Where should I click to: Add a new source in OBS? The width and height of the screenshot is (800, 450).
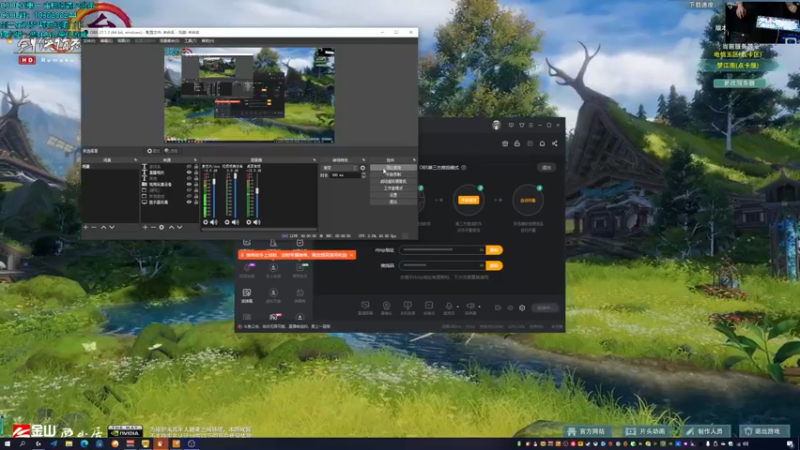pos(145,227)
